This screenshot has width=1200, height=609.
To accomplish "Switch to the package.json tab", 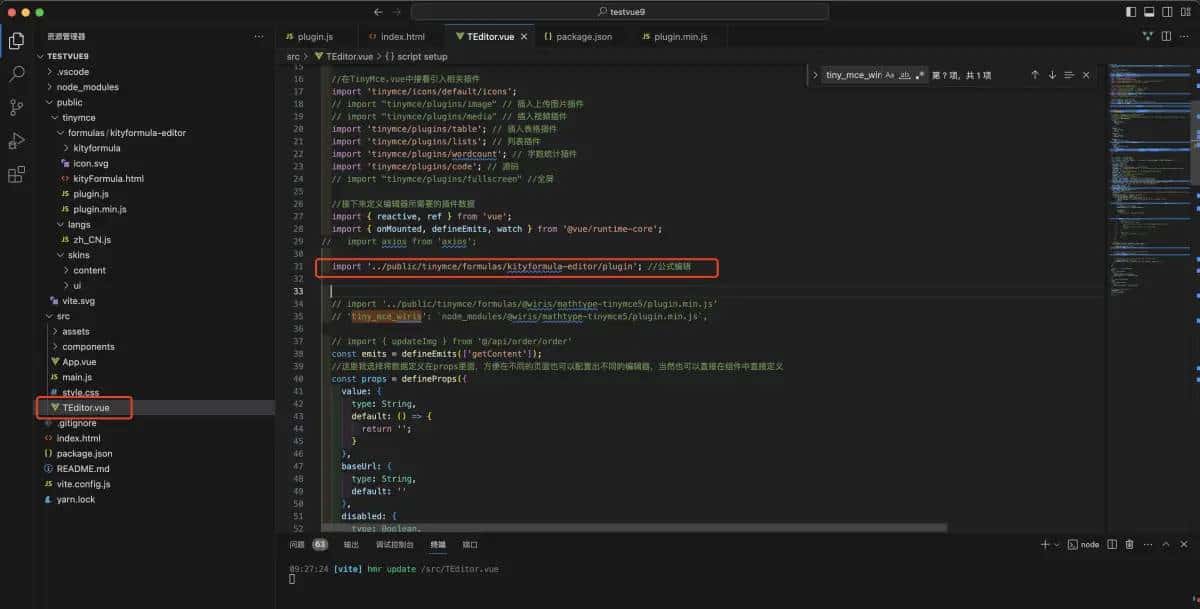I will point(578,36).
